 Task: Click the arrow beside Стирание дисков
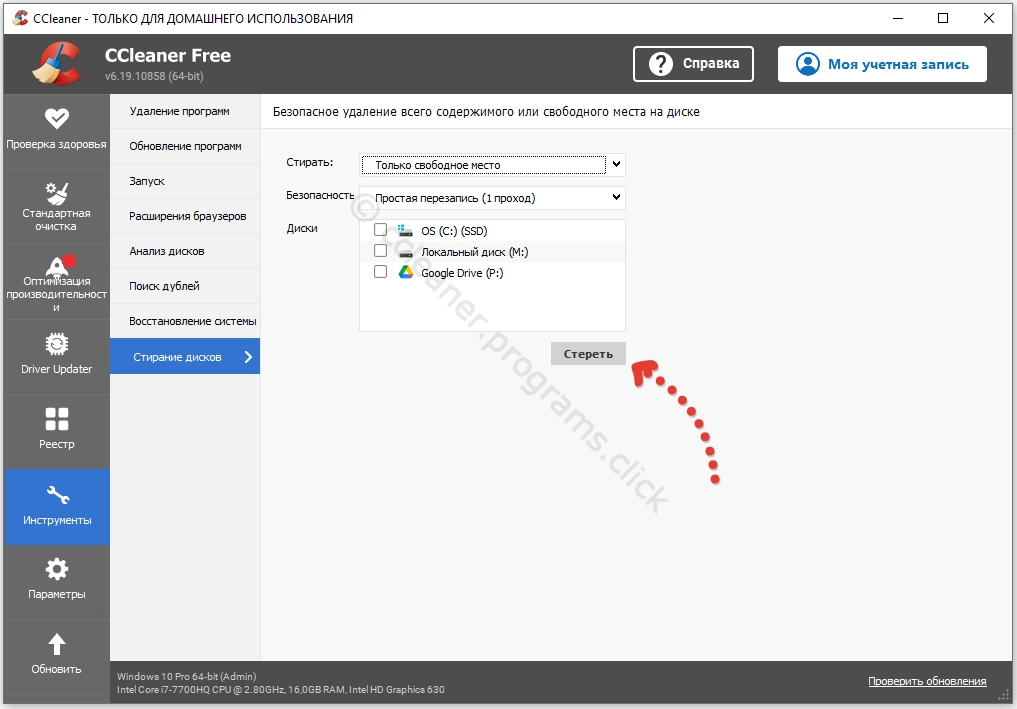click(248, 356)
